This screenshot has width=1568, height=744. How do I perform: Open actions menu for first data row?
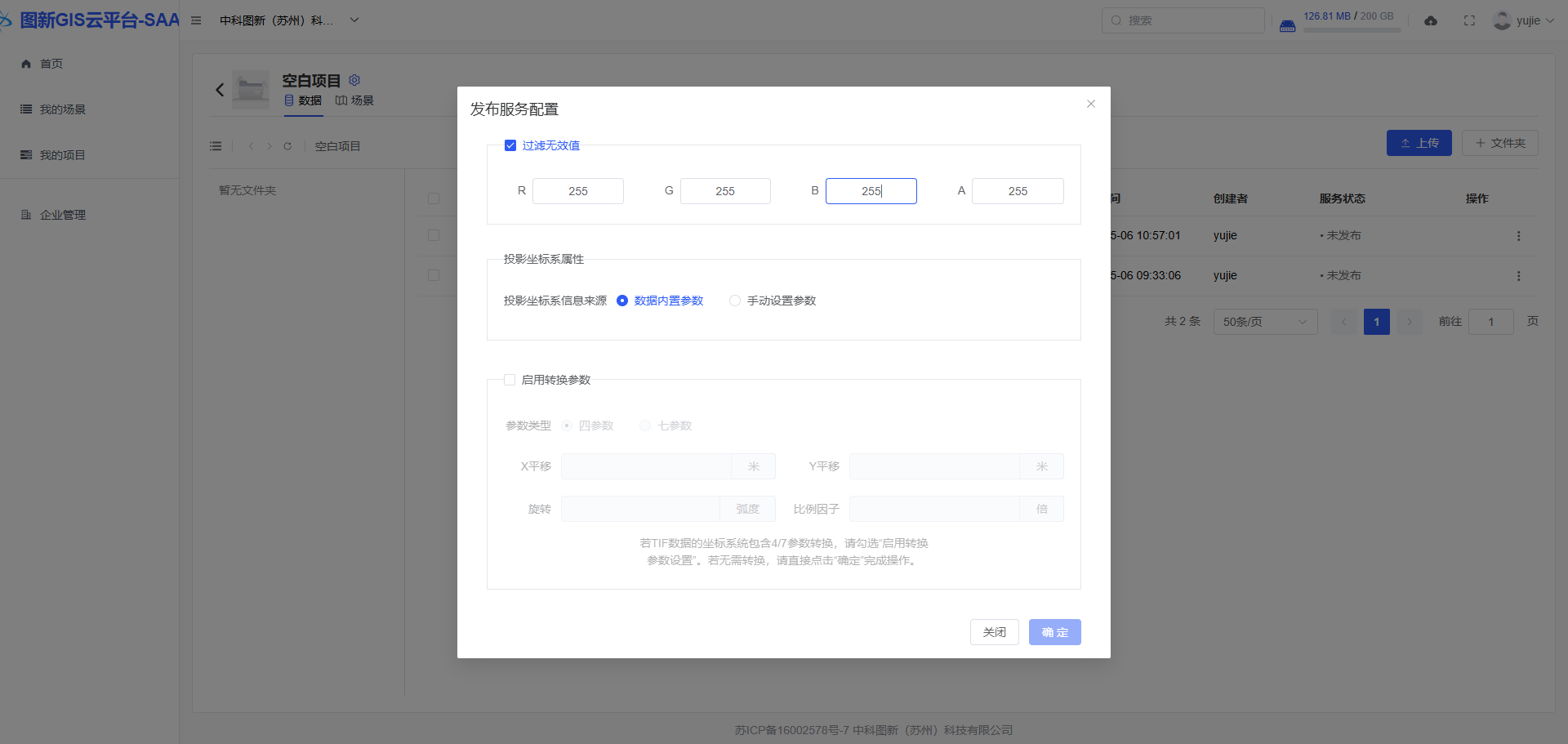tap(1518, 236)
